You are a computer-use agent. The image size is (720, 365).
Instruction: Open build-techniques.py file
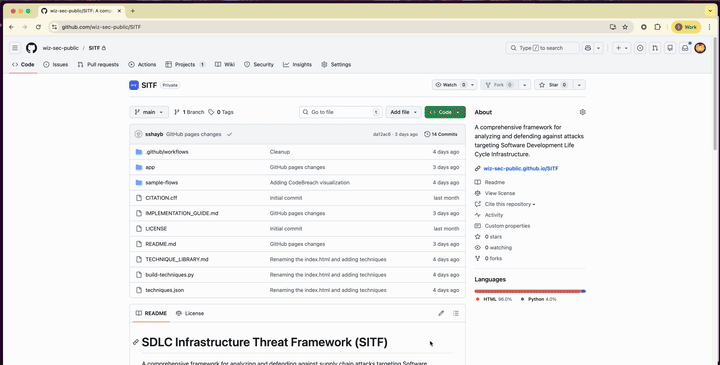tap(169, 275)
